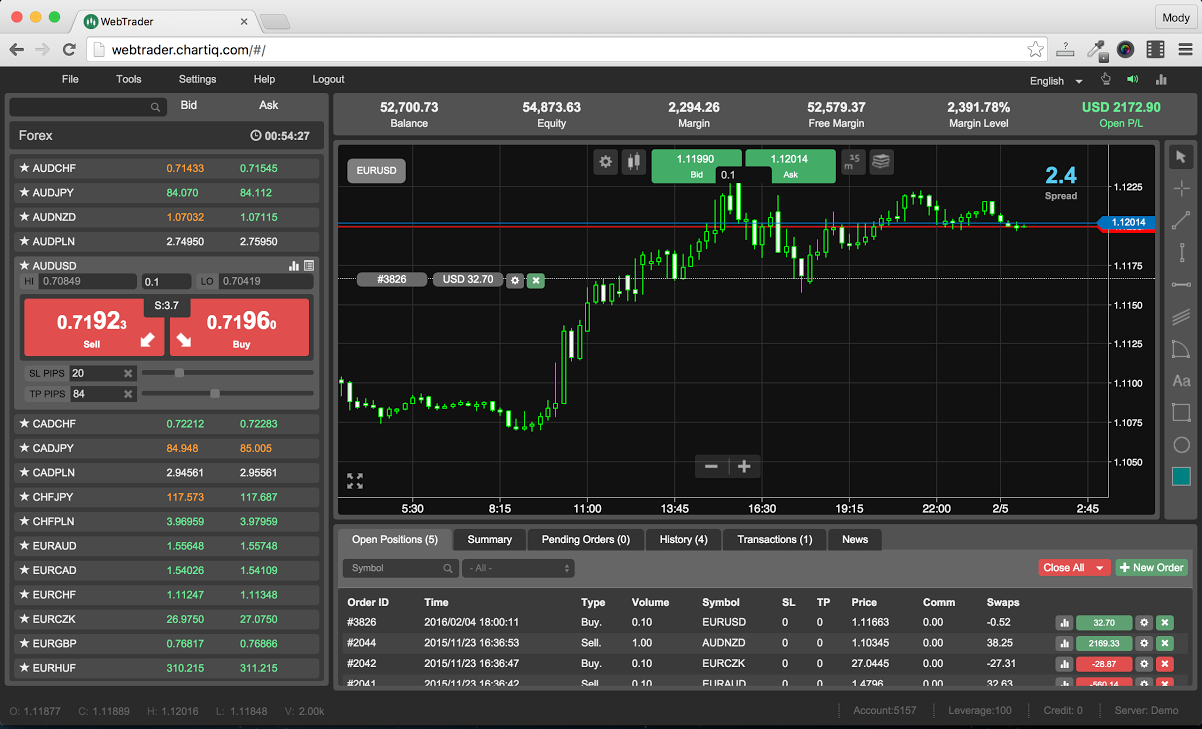Click the green New Order button
Screen dimensions: 1202x729
coord(1150,568)
